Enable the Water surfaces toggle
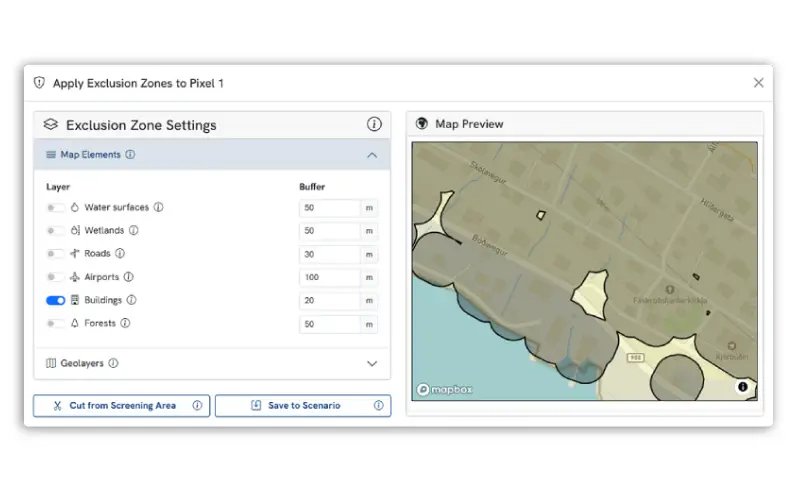This screenshot has height=490, width=804. [x=55, y=208]
